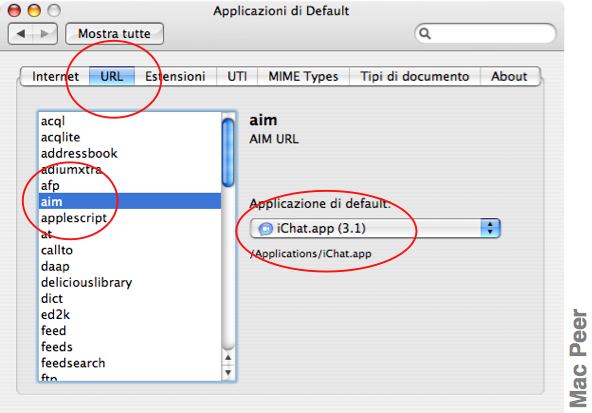This screenshot has width=592, height=413.
Task: Choose addressbook in the list
Action: click(130, 153)
